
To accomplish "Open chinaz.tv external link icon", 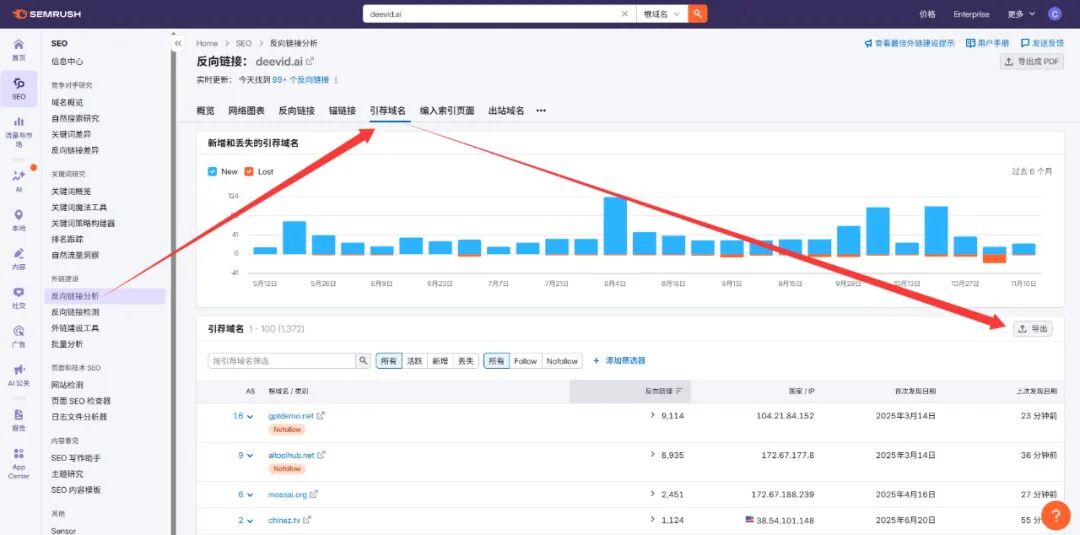I will 307,520.
